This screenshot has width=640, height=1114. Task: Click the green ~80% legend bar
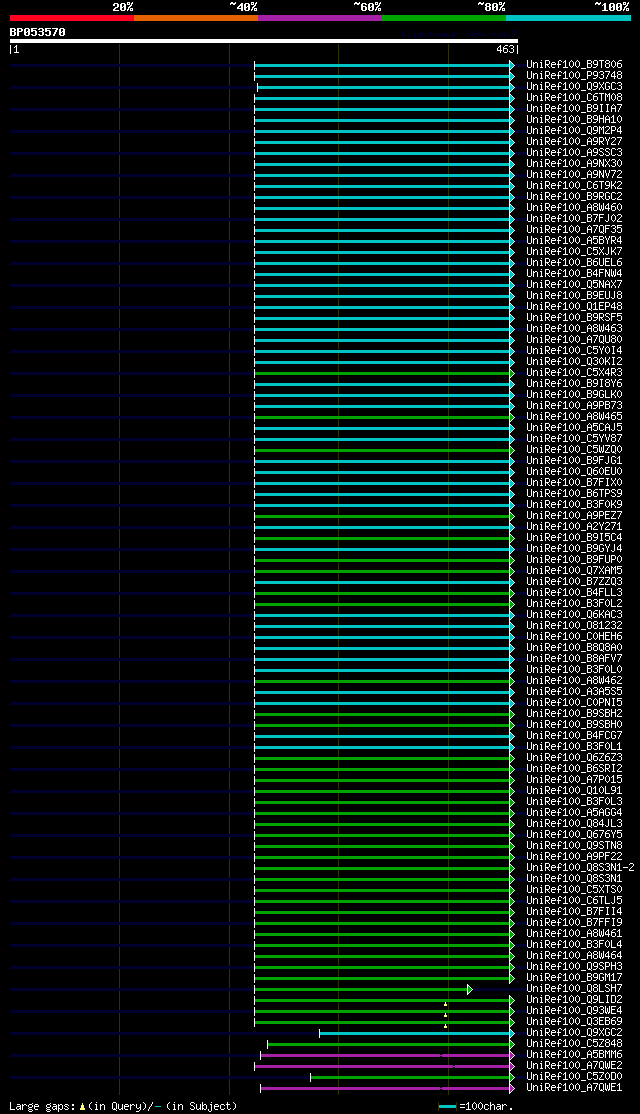click(444, 18)
